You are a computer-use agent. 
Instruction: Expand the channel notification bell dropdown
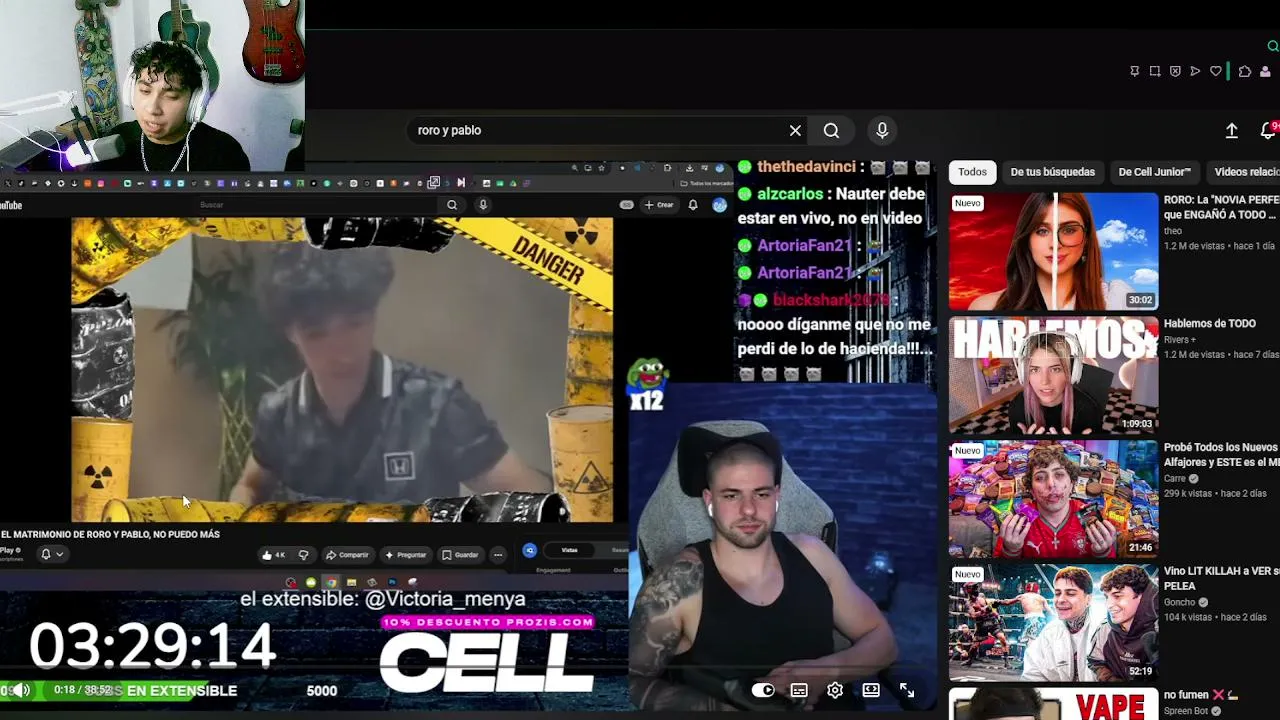(51, 554)
